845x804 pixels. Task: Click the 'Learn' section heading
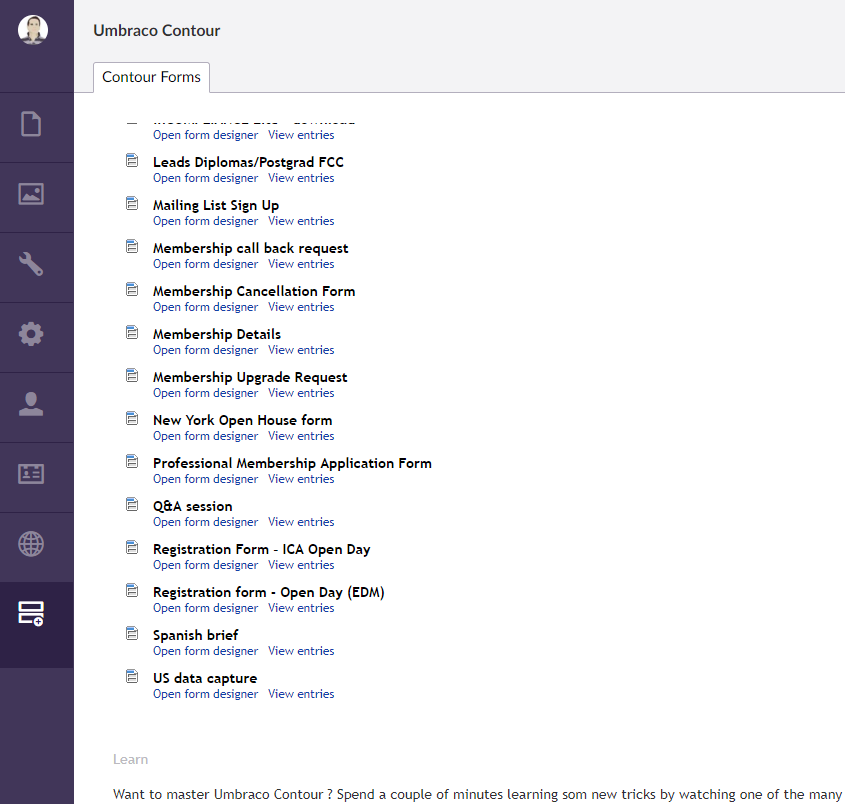tap(130, 759)
